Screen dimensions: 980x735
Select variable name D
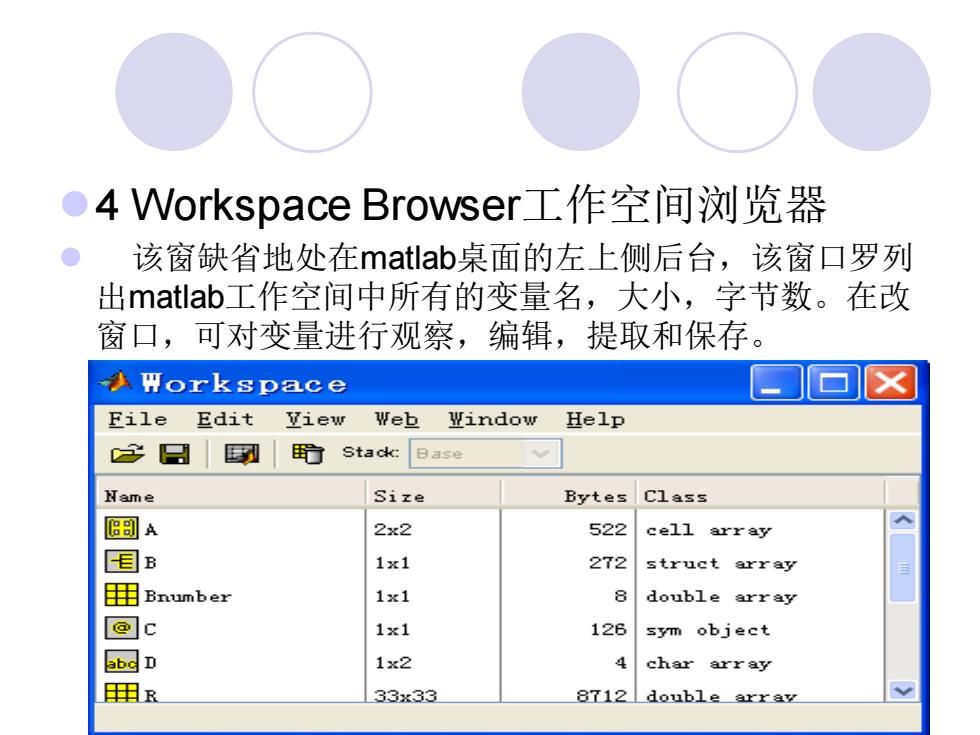(150, 662)
